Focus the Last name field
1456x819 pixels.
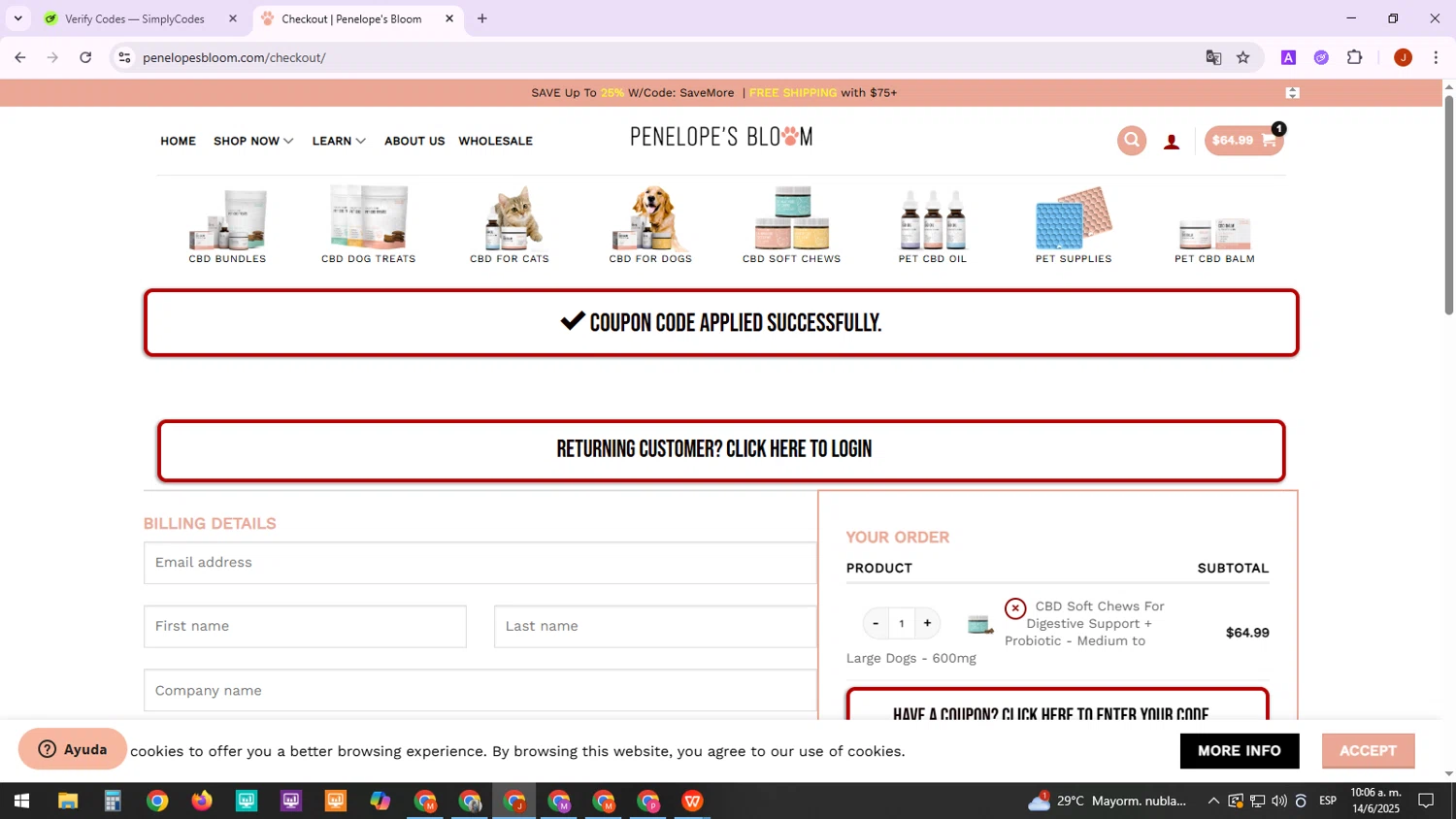[x=655, y=627]
